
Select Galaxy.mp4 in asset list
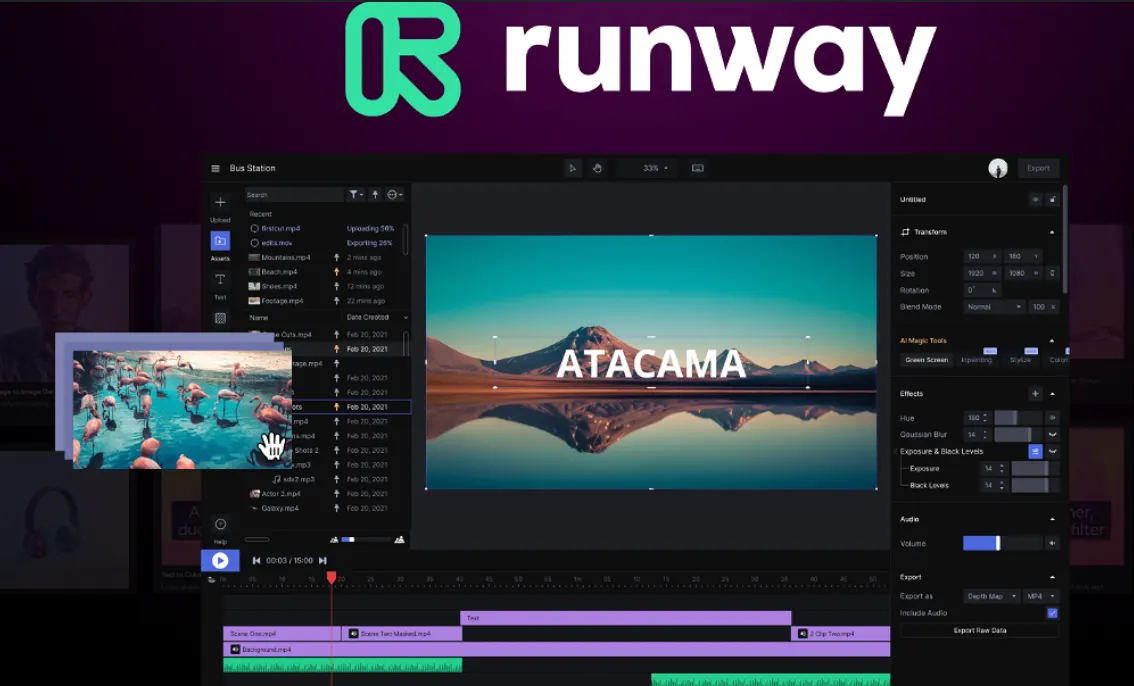[280, 508]
